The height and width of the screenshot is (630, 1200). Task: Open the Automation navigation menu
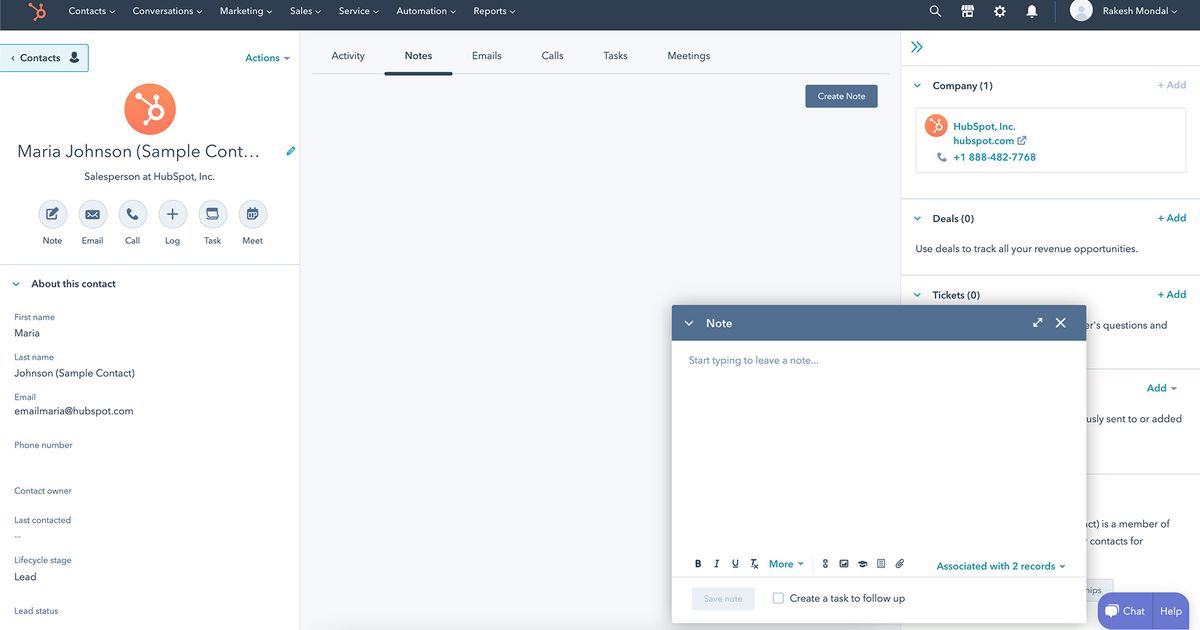click(x=426, y=11)
